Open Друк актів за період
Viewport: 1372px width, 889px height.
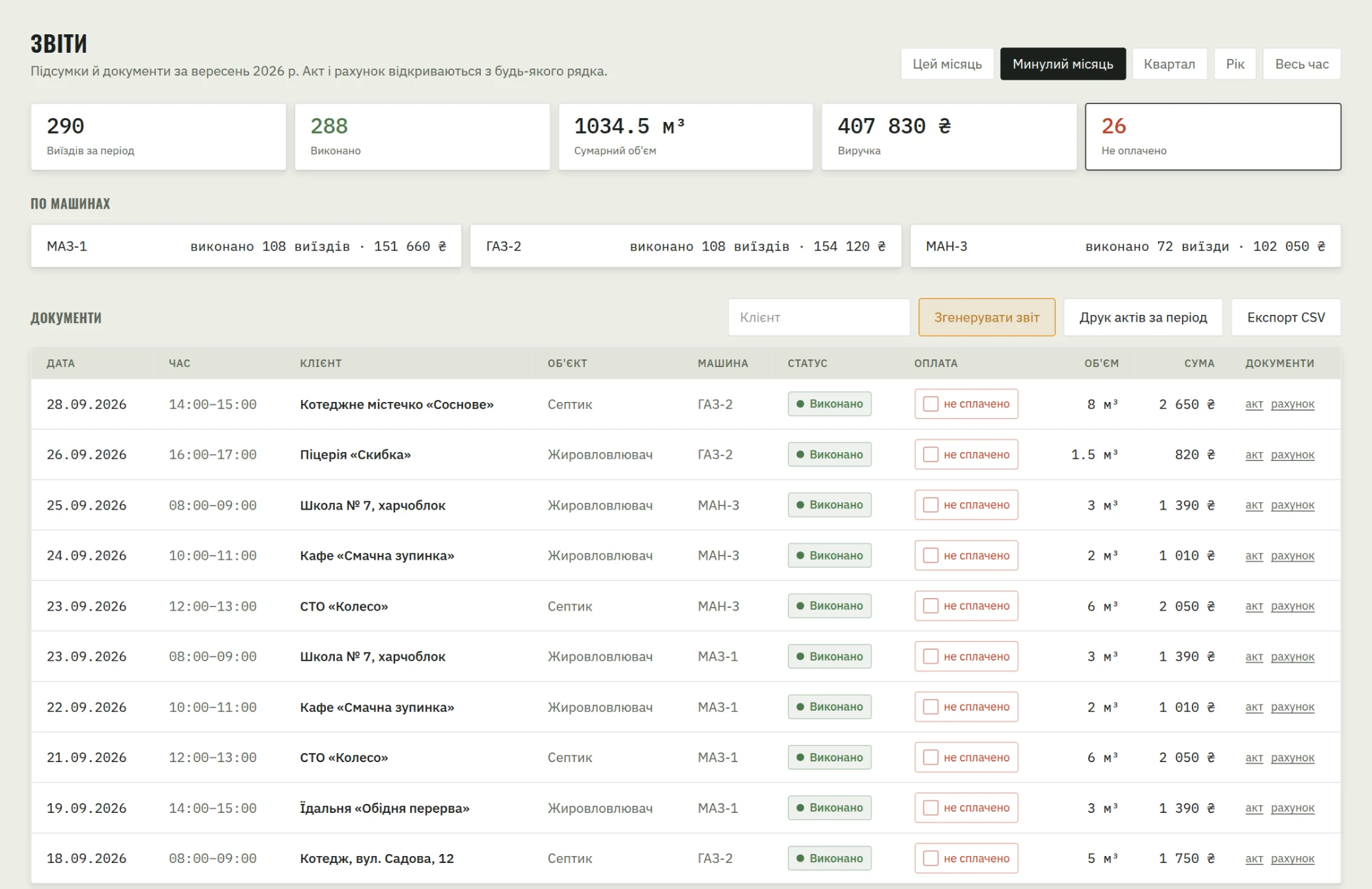(x=1143, y=317)
